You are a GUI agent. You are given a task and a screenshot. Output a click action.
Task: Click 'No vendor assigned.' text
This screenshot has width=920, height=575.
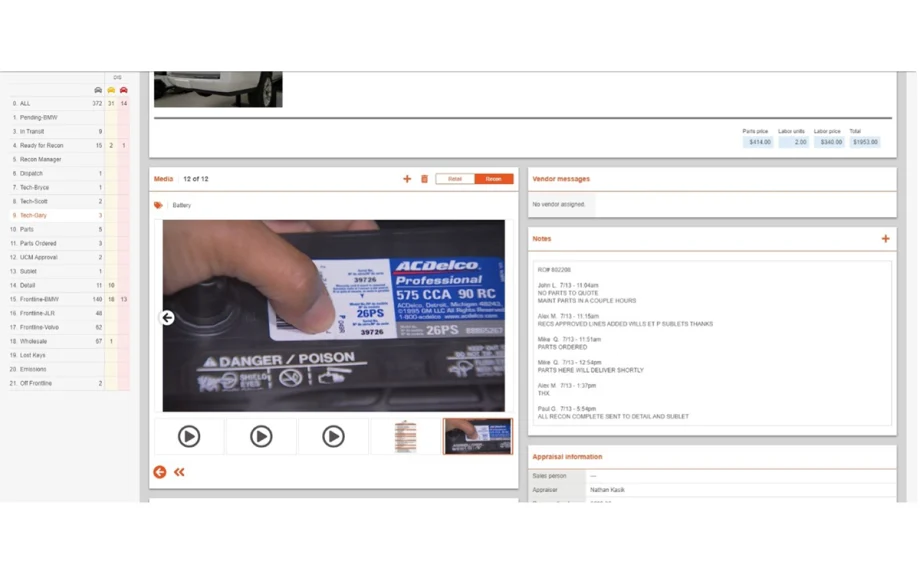[559, 204]
